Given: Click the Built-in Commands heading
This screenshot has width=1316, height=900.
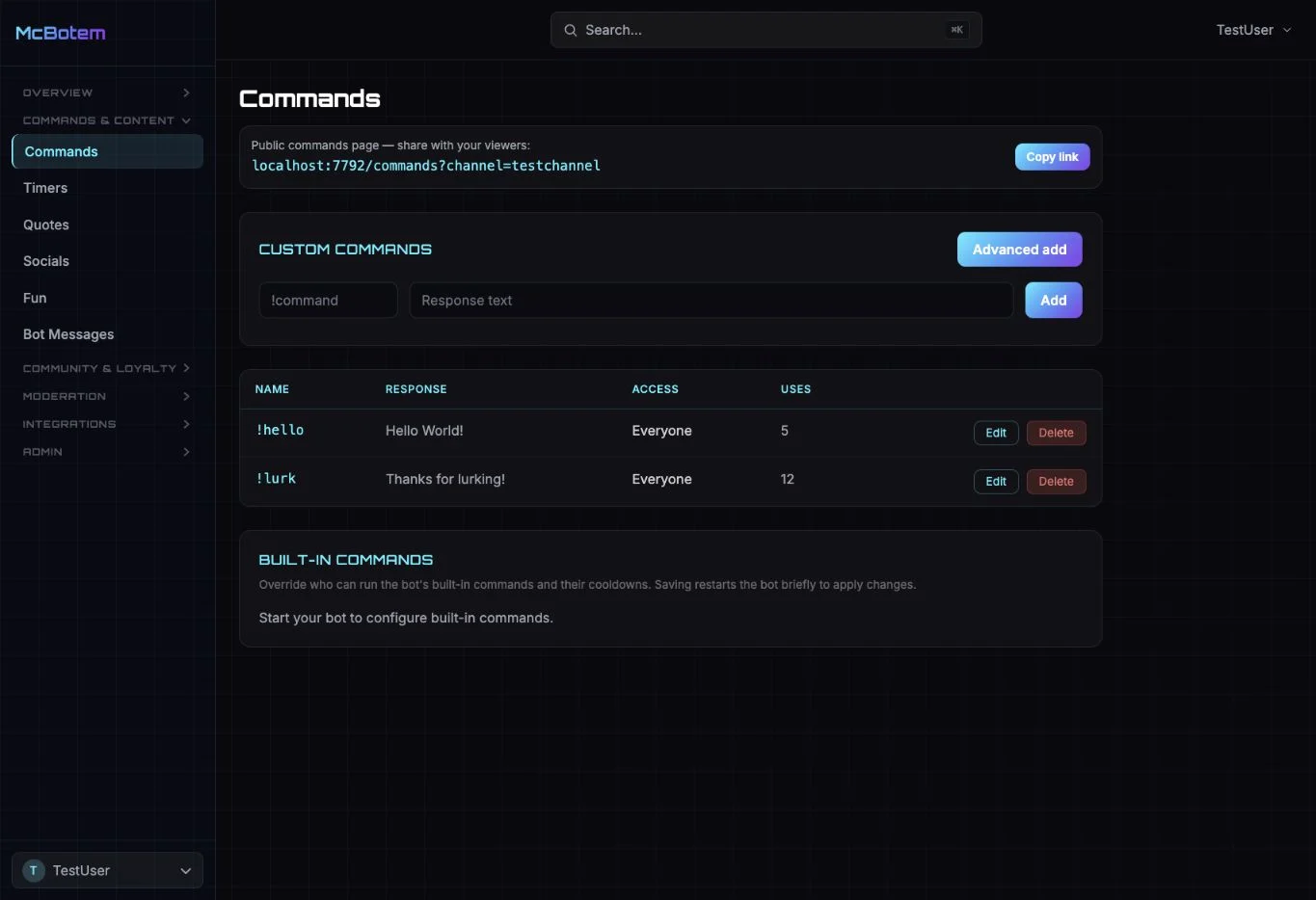Looking at the screenshot, I should click(346, 560).
